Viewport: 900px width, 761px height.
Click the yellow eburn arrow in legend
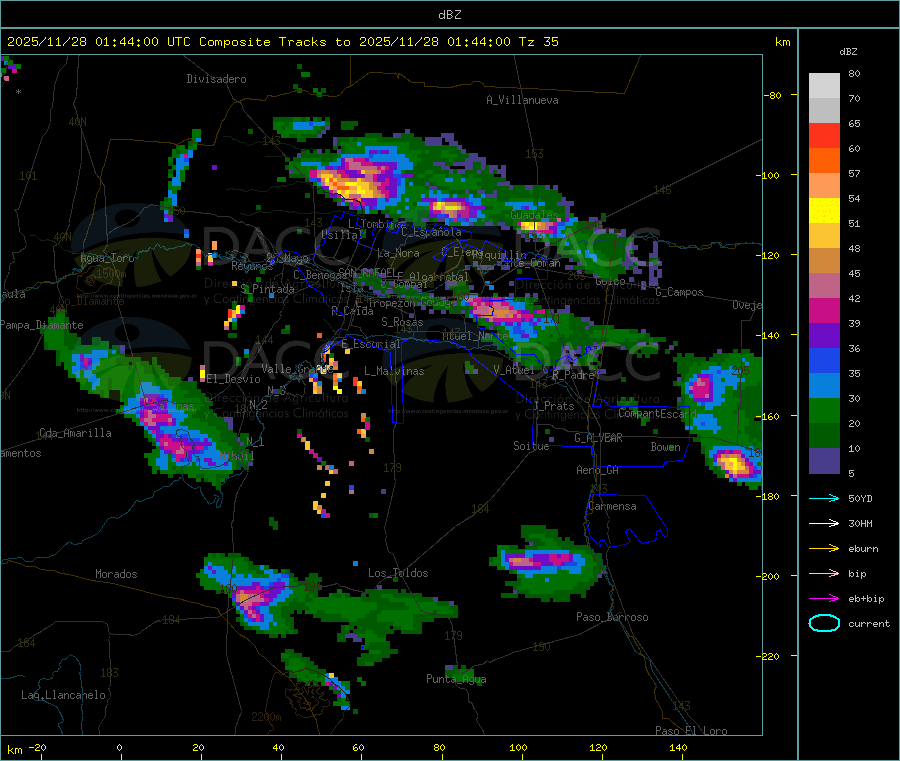click(x=824, y=549)
